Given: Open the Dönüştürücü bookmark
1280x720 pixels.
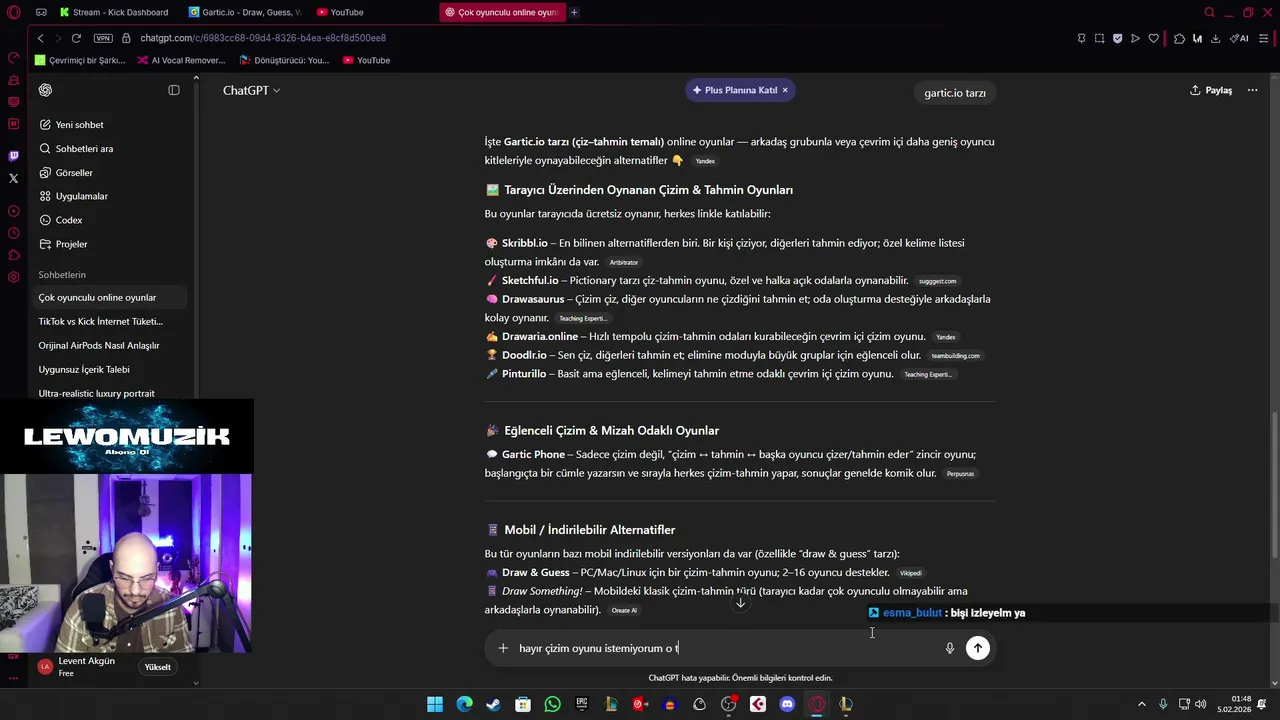Looking at the screenshot, I should pos(284,60).
